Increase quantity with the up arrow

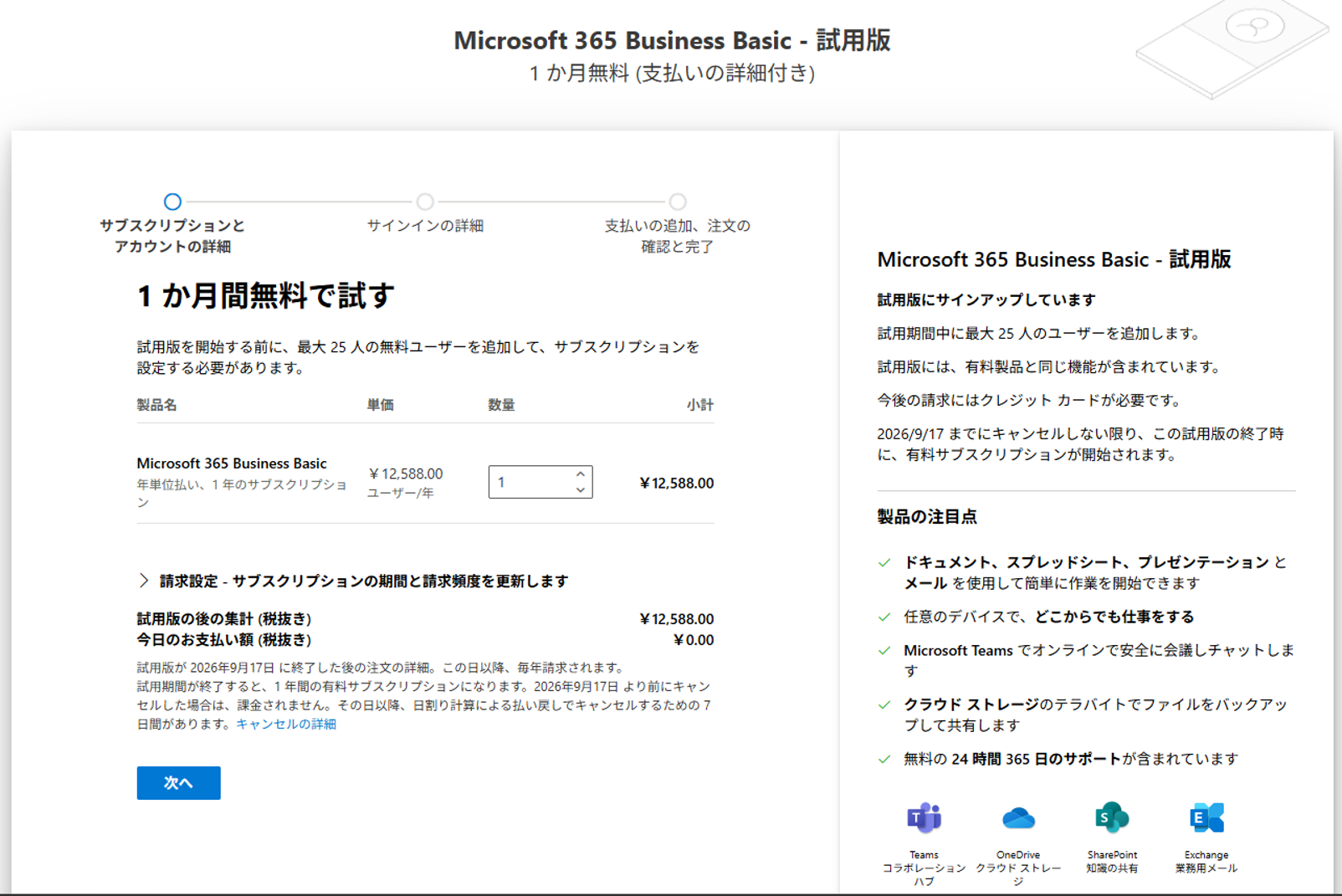(581, 474)
